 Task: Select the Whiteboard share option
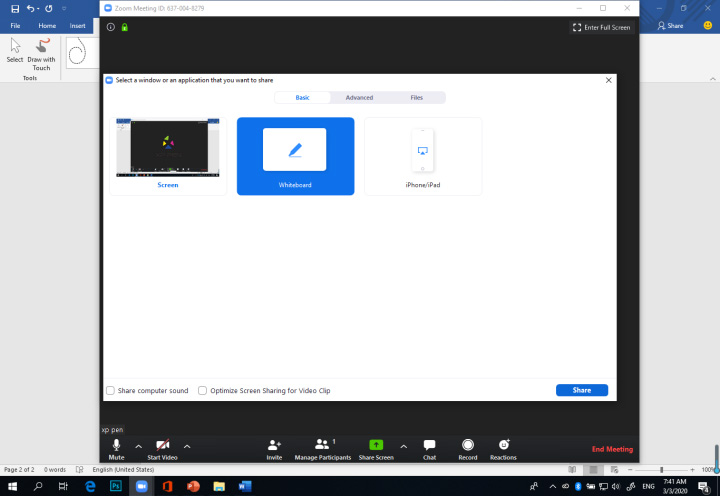click(x=295, y=156)
